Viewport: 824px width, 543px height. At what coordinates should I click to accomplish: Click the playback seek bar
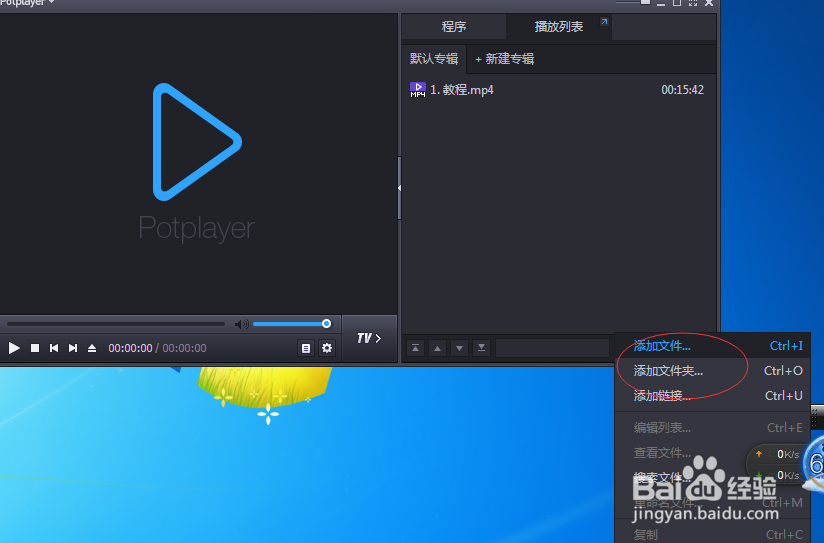[116, 324]
